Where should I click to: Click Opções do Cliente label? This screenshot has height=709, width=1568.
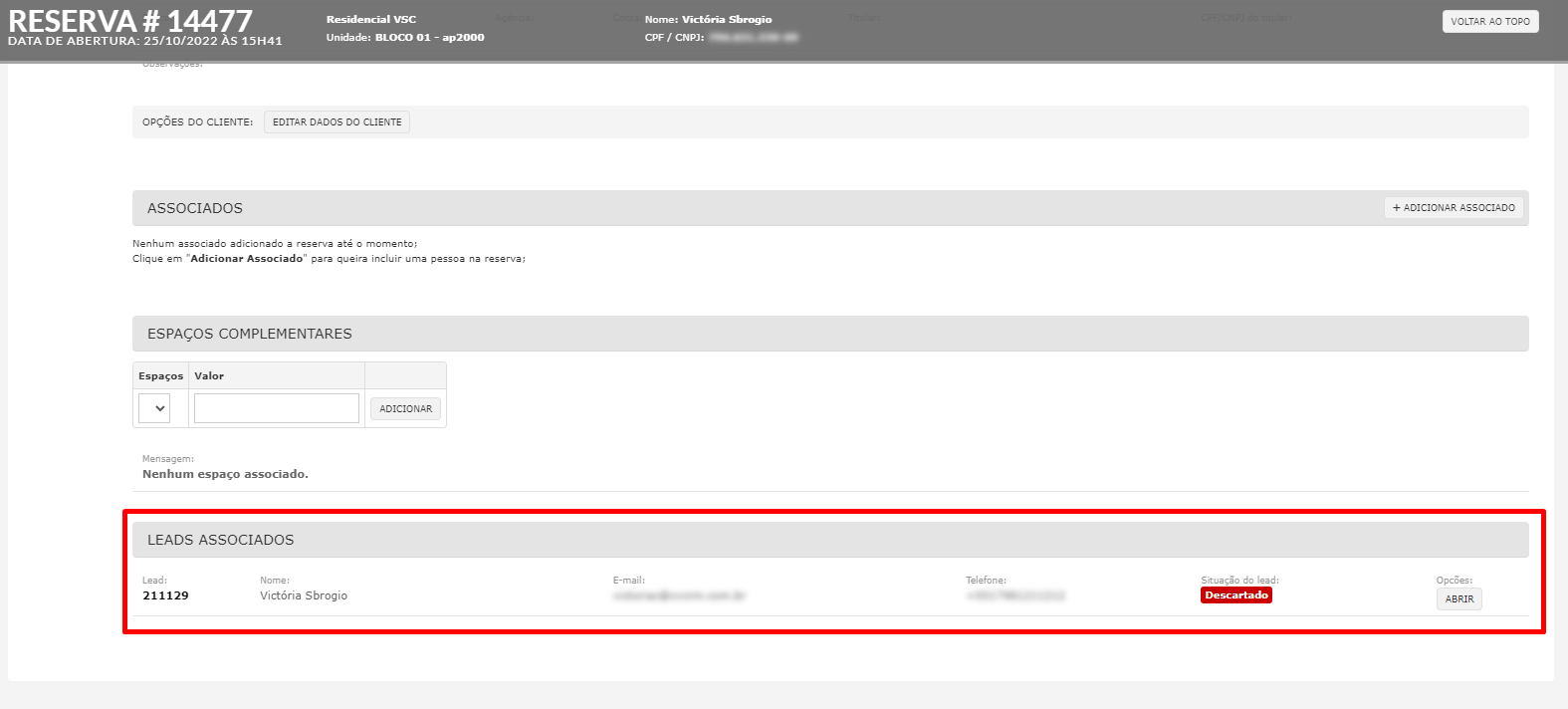coord(197,122)
